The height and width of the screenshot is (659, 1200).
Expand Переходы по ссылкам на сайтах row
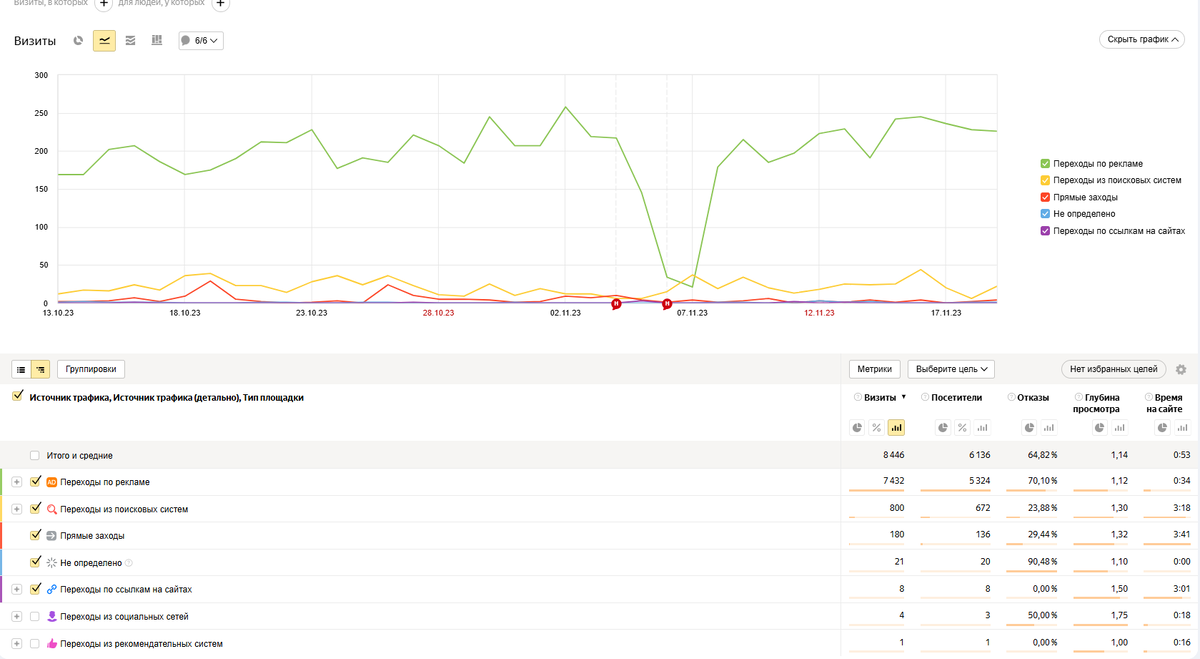(x=16, y=590)
